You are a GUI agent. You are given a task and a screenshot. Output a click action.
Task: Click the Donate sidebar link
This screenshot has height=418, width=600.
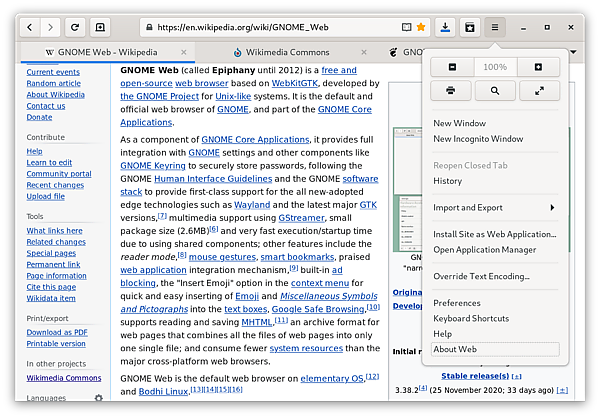click(39, 117)
